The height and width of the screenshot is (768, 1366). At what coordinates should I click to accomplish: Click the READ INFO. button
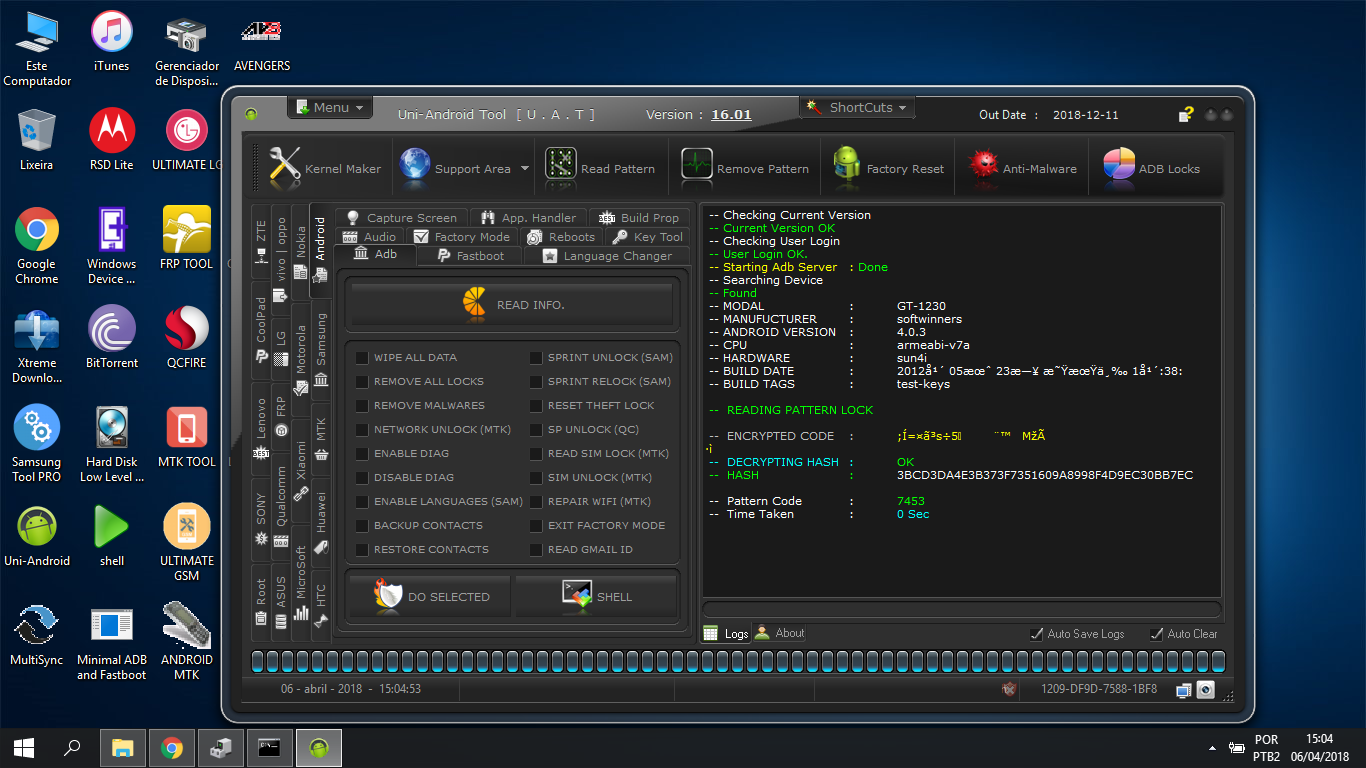click(510, 304)
